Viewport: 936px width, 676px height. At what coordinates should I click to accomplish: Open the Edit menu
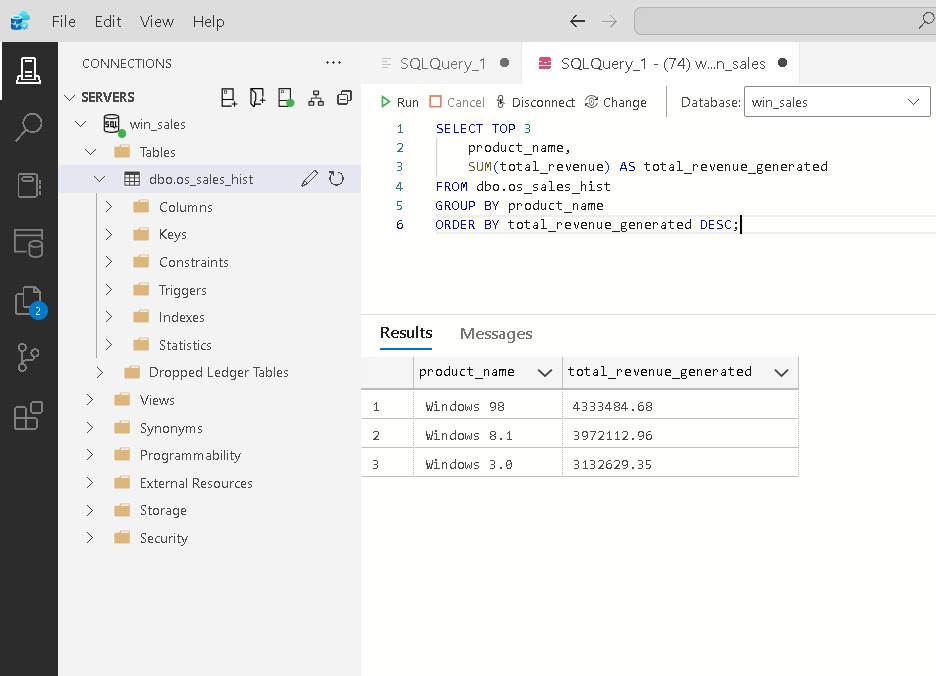pyautogui.click(x=108, y=21)
